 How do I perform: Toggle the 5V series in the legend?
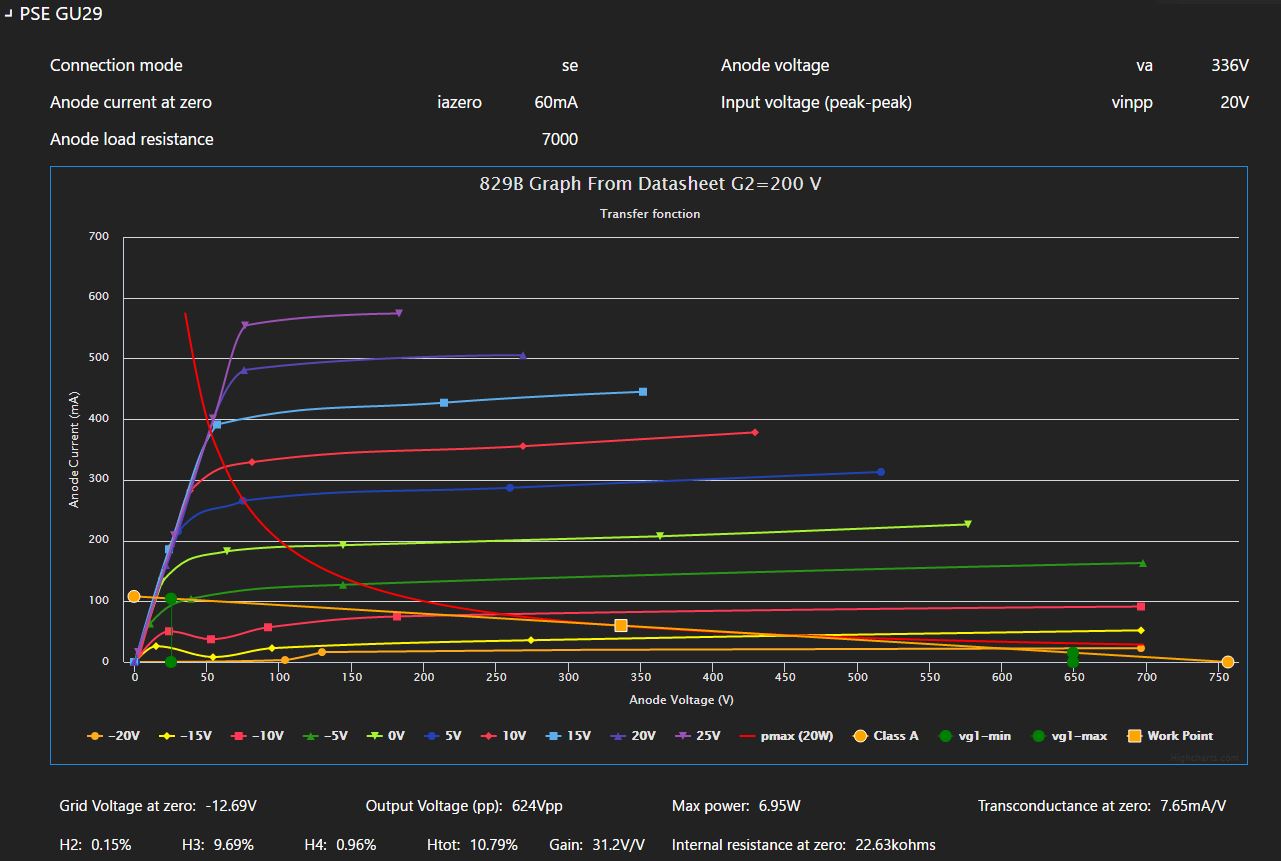[443, 736]
